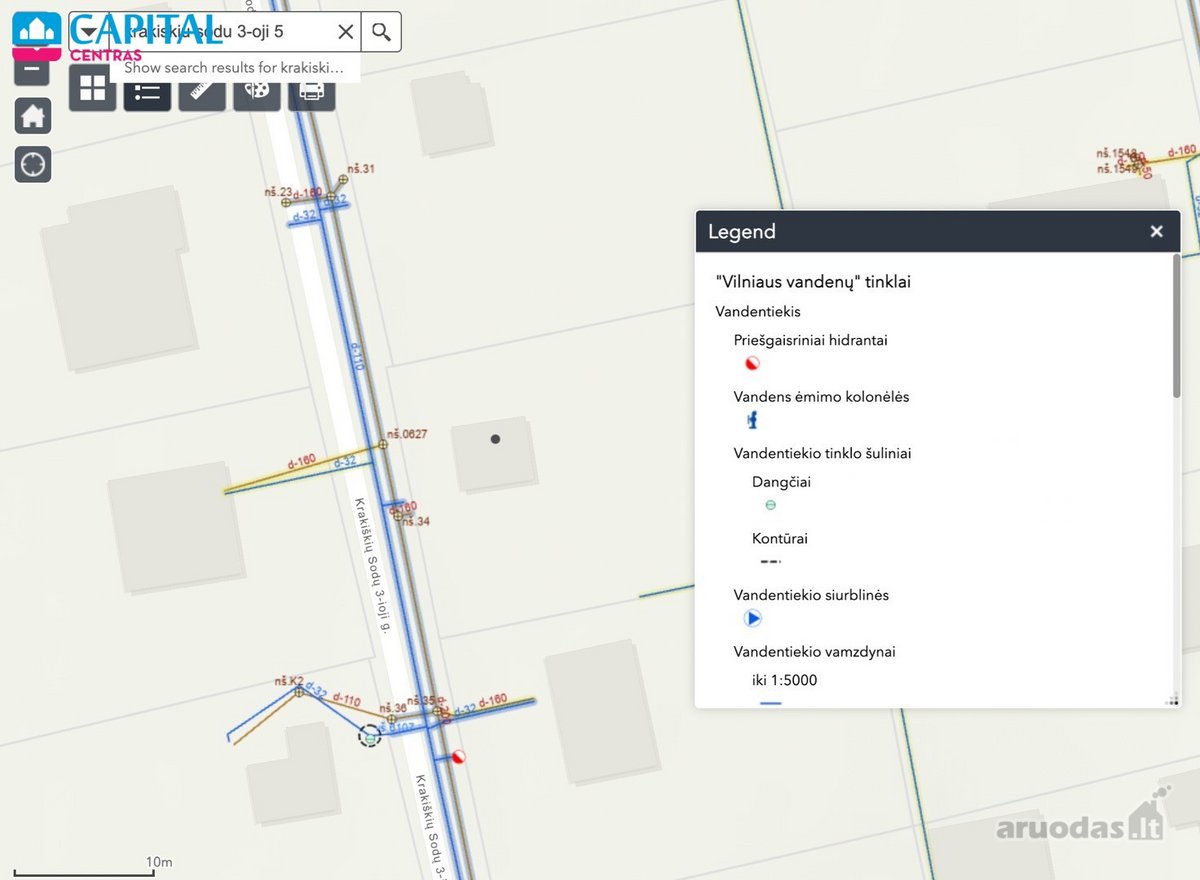The image size is (1200, 880).
Task: Click the nš.K2 well node
Action: [298, 691]
